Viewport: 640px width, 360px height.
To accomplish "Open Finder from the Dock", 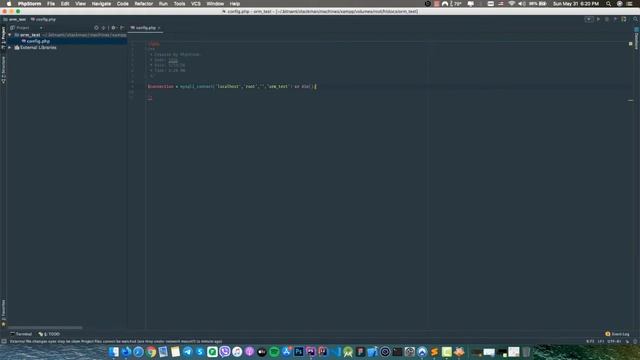I will 113,351.
